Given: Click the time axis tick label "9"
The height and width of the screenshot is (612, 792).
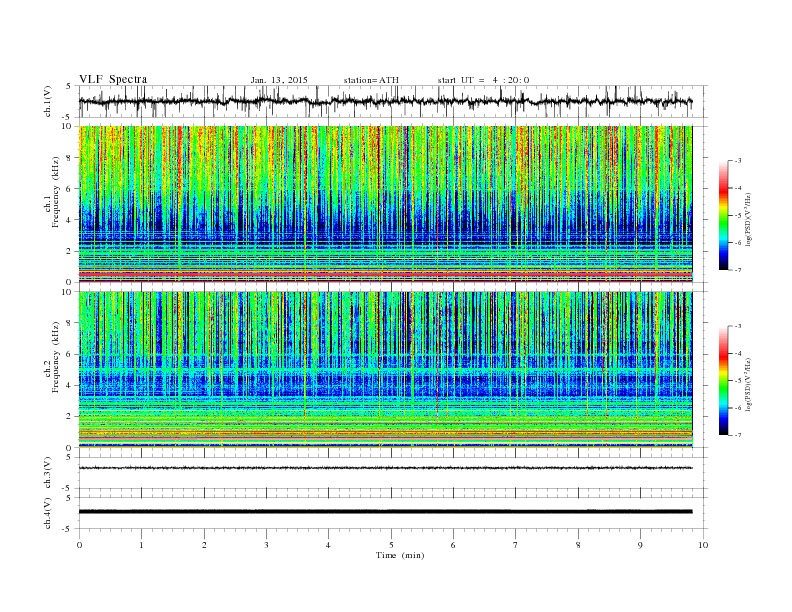Looking at the screenshot, I should point(640,545).
